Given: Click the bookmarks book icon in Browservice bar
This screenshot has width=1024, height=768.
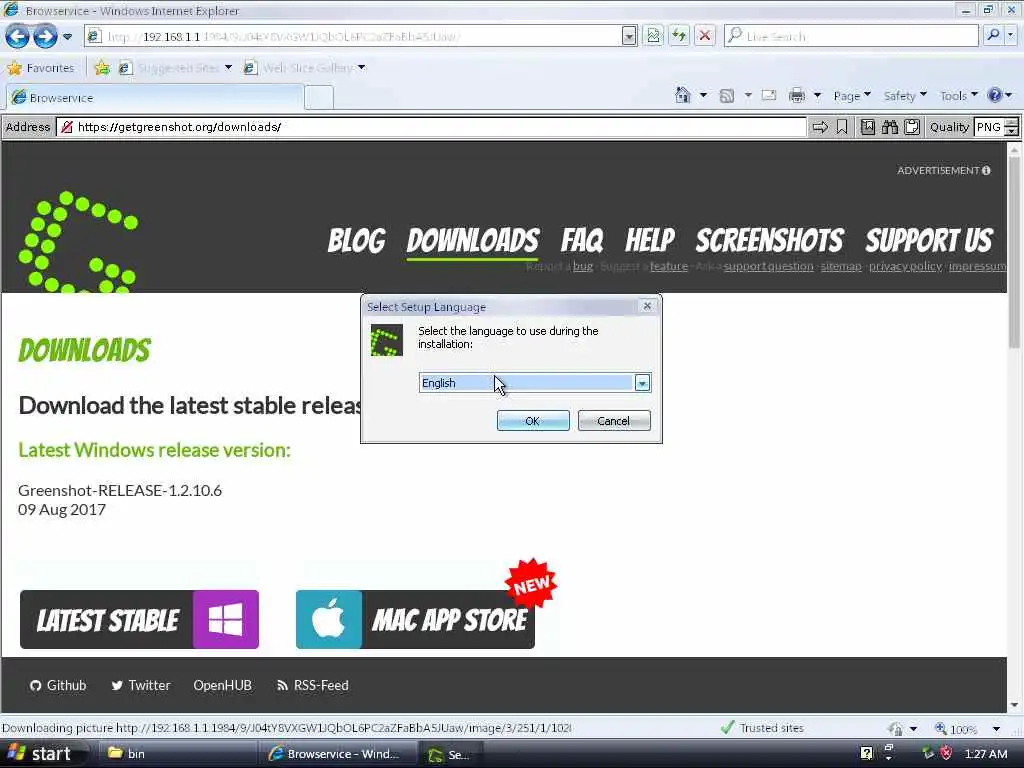Looking at the screenshot, I should [867, 127].
